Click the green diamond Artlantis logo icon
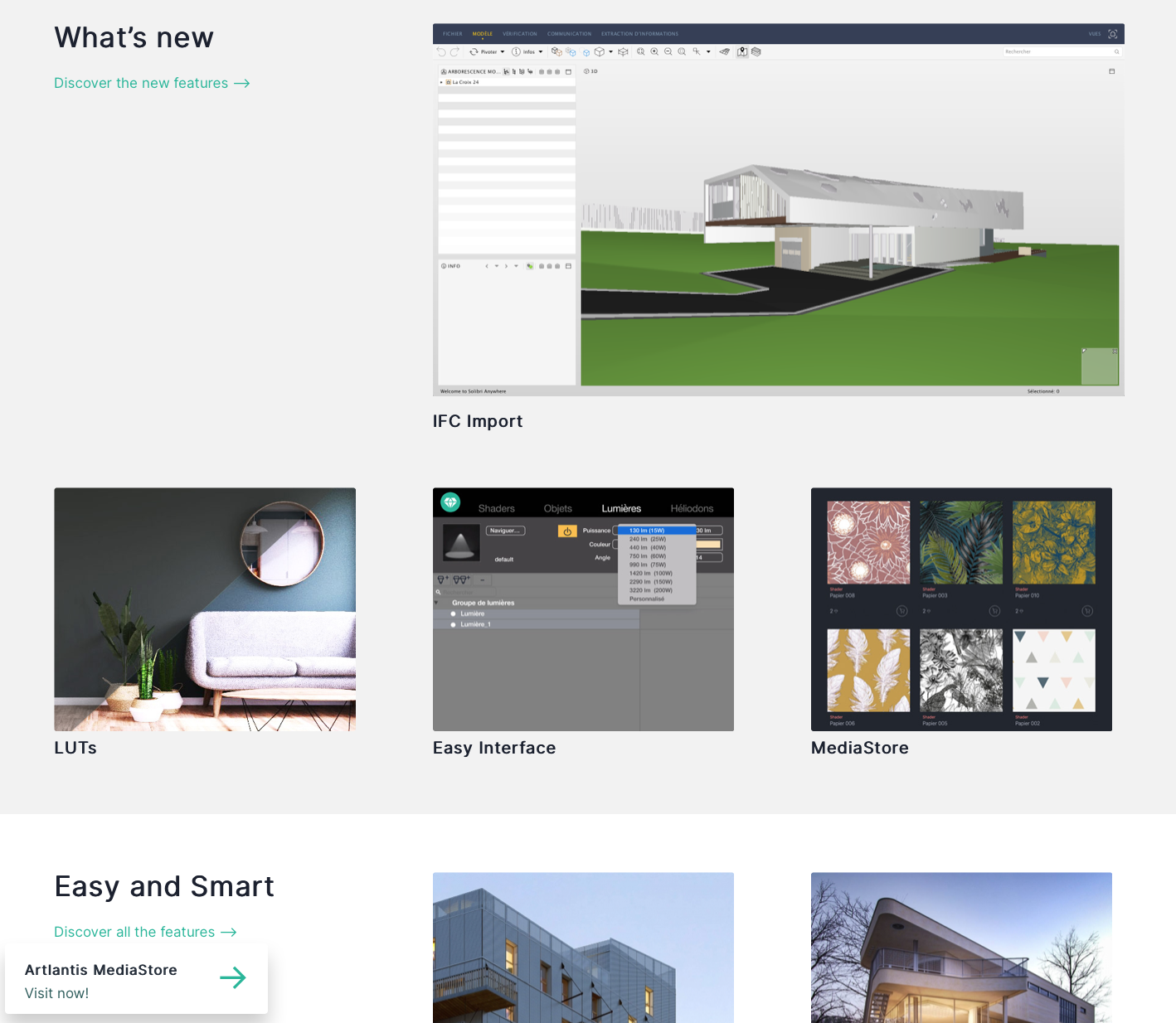The width and height of the screenshot is (1176, 1023). pos(450,502)
